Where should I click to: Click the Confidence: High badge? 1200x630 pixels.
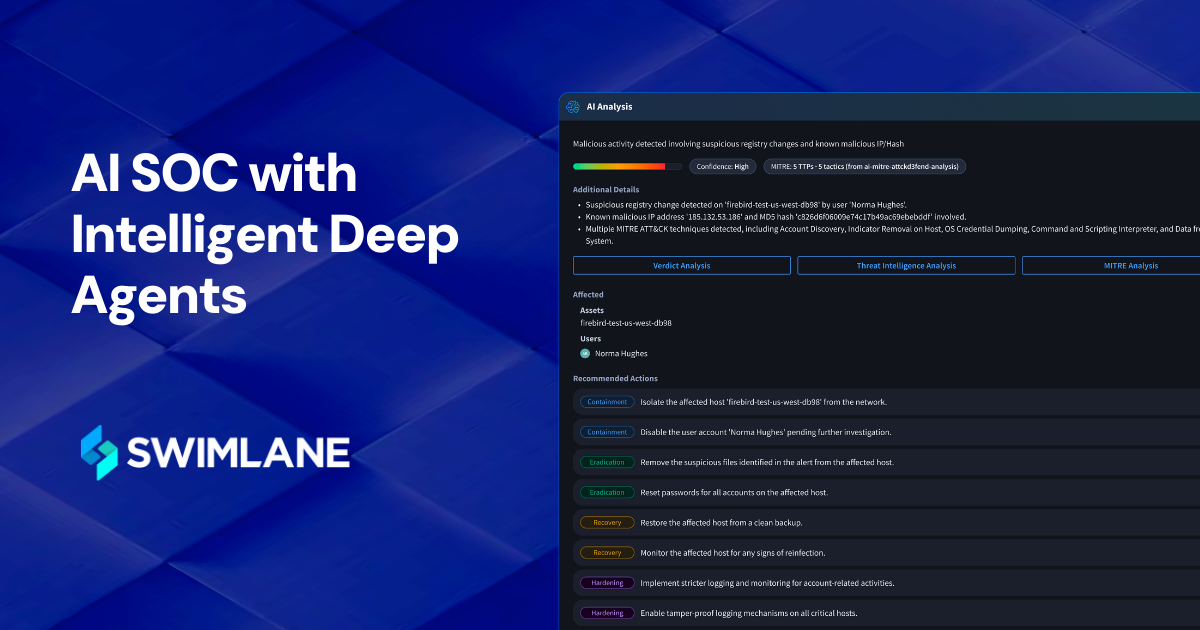coord(722,167)
